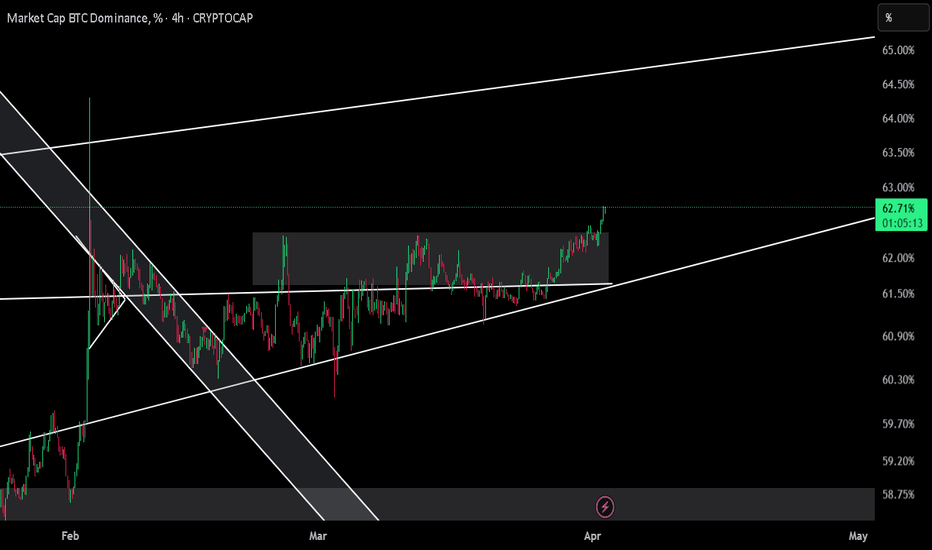Click the May label on time axis
This screenshot has width=932, height=550.
coord(858,536)
